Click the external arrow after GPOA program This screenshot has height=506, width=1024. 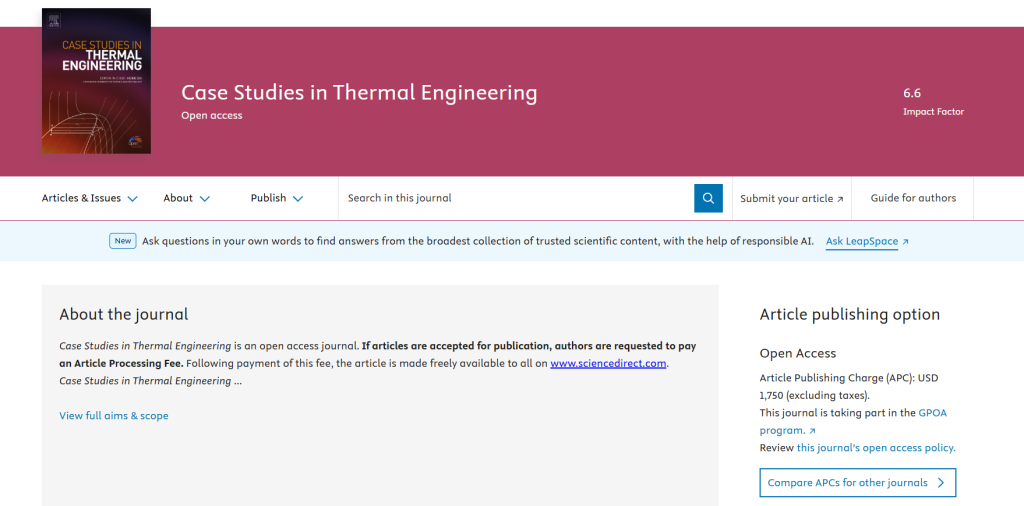(812, 431)
